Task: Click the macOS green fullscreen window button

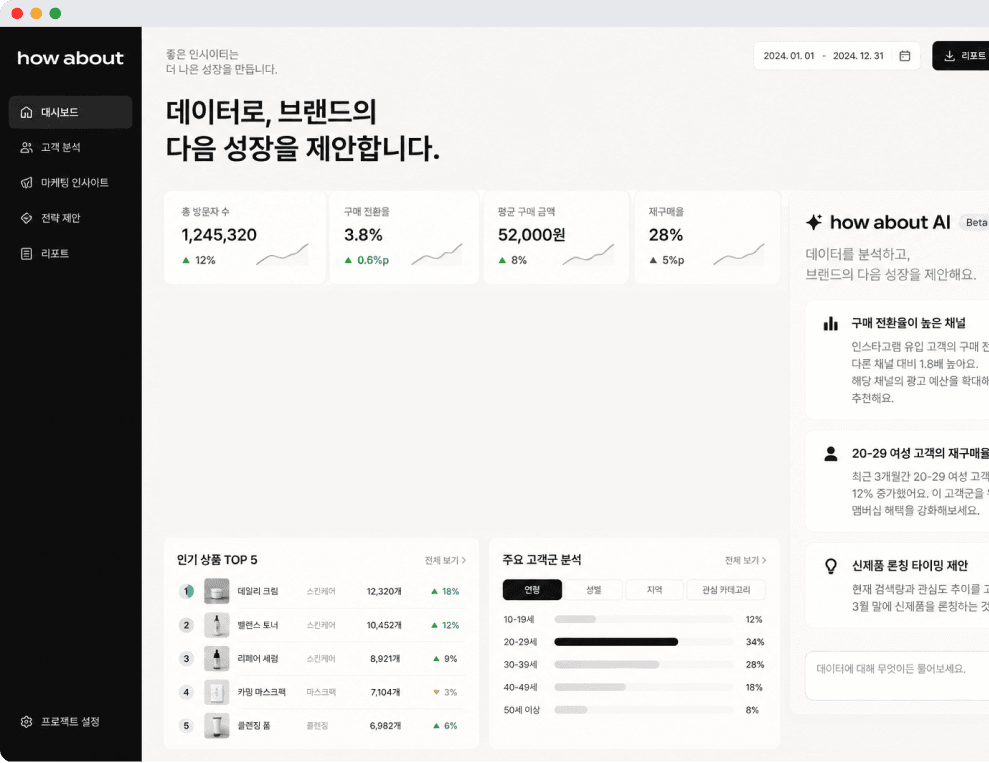Action: tap(56, 13)
